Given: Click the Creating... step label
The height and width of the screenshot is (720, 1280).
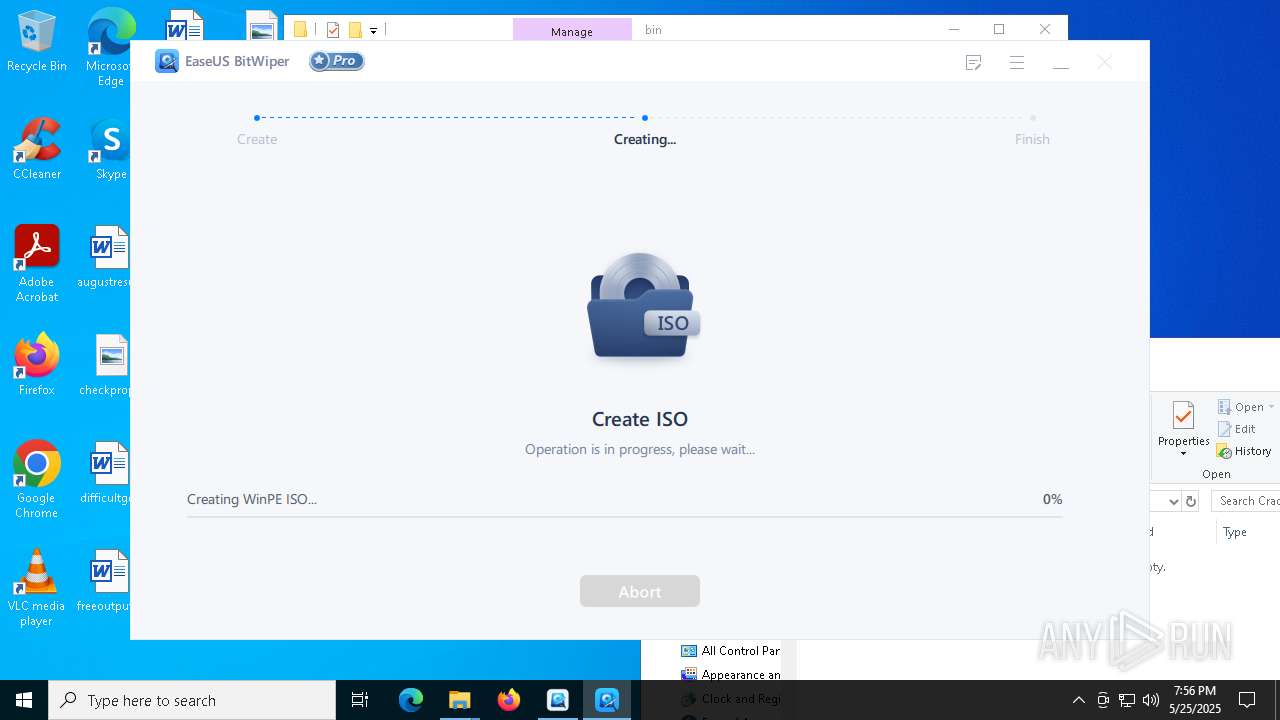Looking at the screenshot, I should [x=645, y=139].
